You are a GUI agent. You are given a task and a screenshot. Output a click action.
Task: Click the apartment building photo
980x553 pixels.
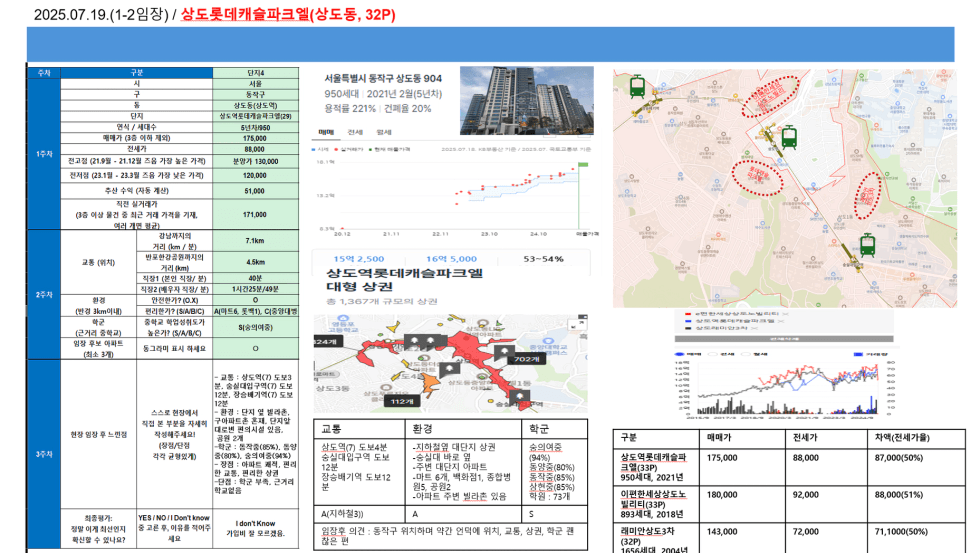(526, 101)
